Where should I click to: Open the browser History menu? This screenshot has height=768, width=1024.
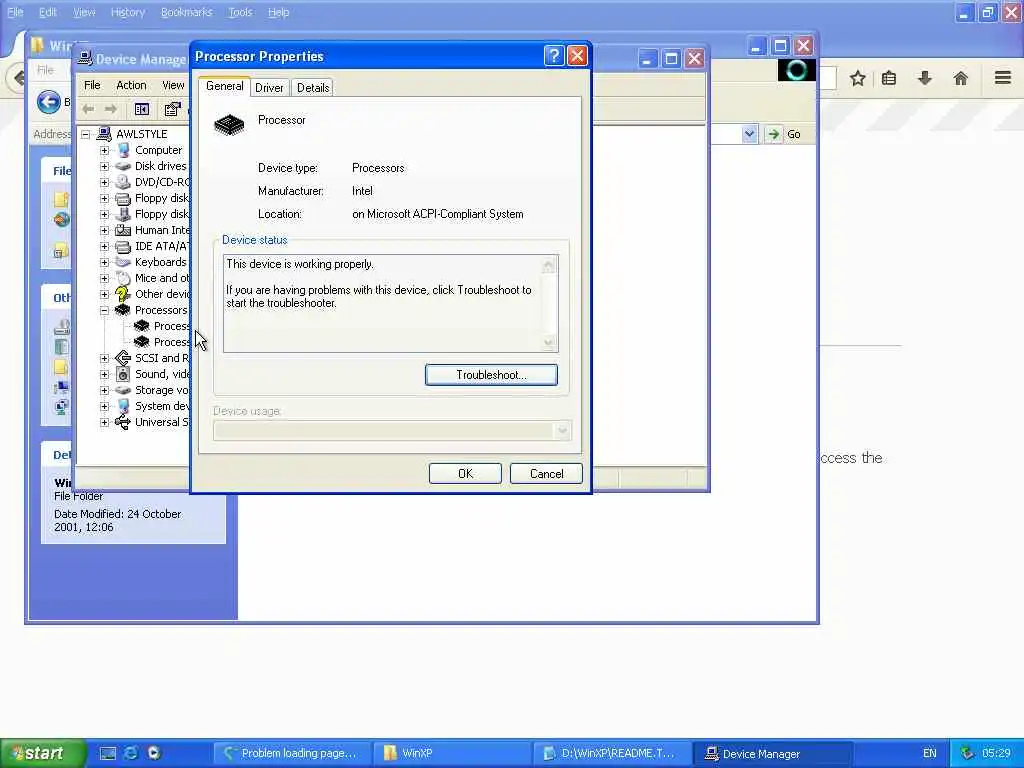pyautogui.click(x=127, y=12)
